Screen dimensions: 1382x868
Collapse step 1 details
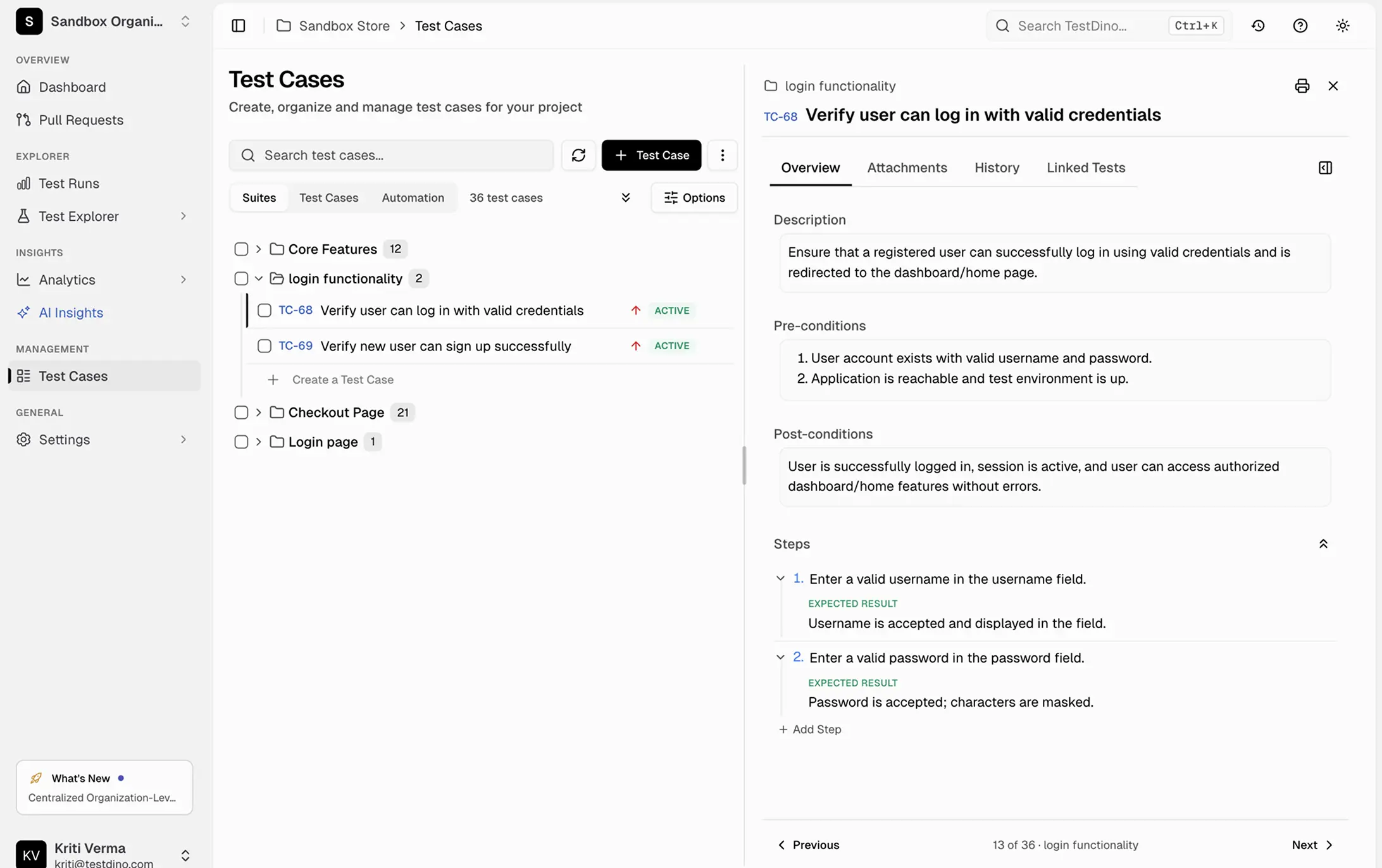tap(780, 579)
